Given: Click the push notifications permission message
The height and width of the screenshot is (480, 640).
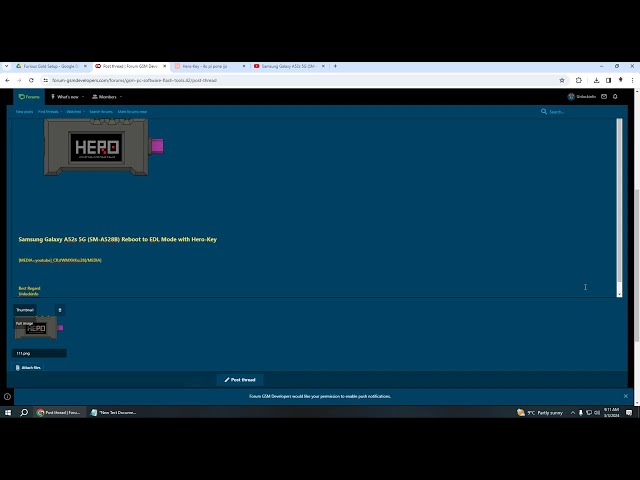Looking at the screenshot, I should [x=320, y=396].
